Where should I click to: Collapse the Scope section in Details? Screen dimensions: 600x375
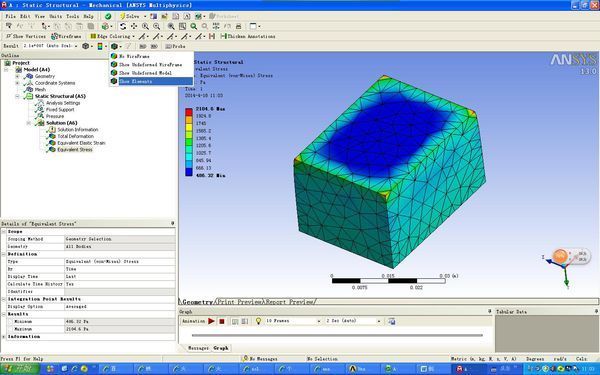pos(4,232)
